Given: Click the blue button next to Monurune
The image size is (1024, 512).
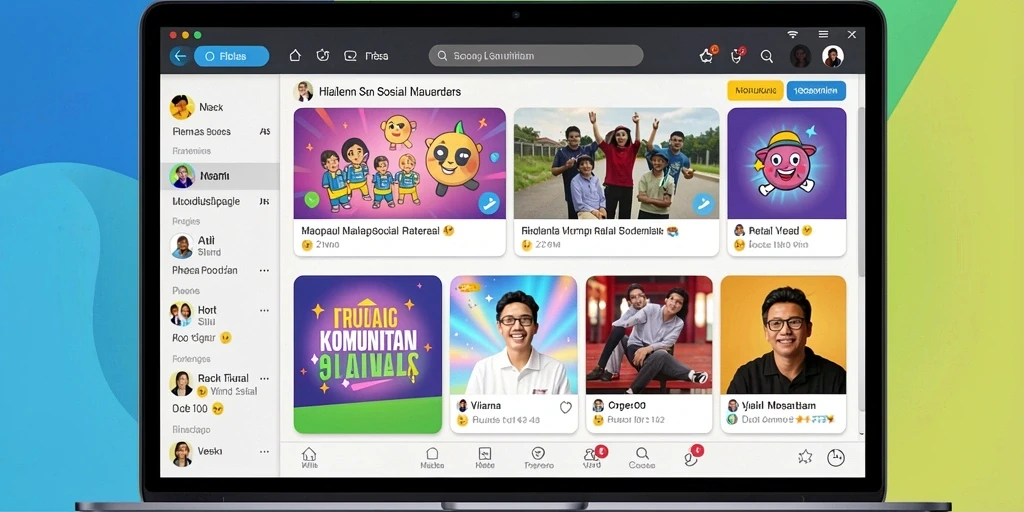Looking at the screenshot, I should click(x=816, y=91).
